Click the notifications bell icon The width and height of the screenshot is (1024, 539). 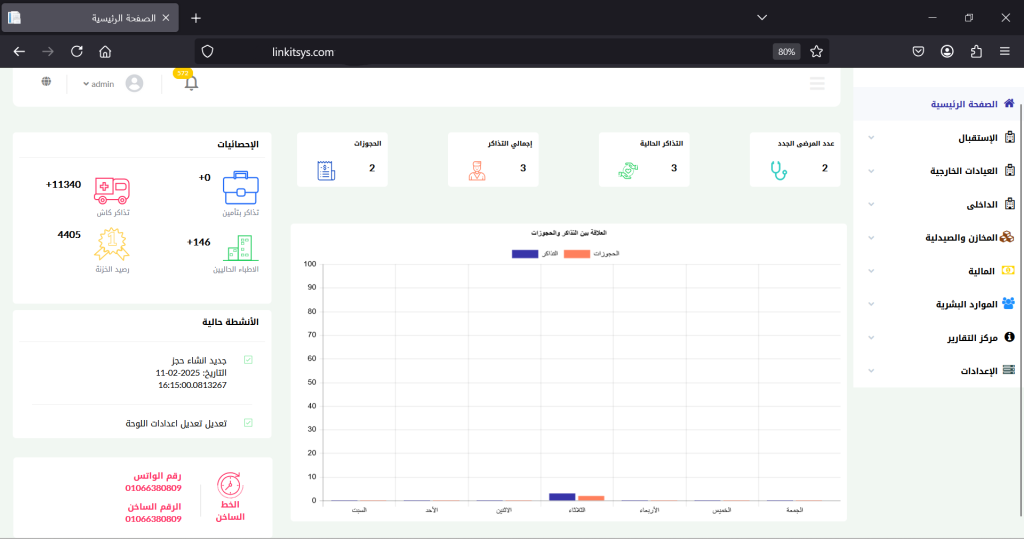tap(191, 84)
